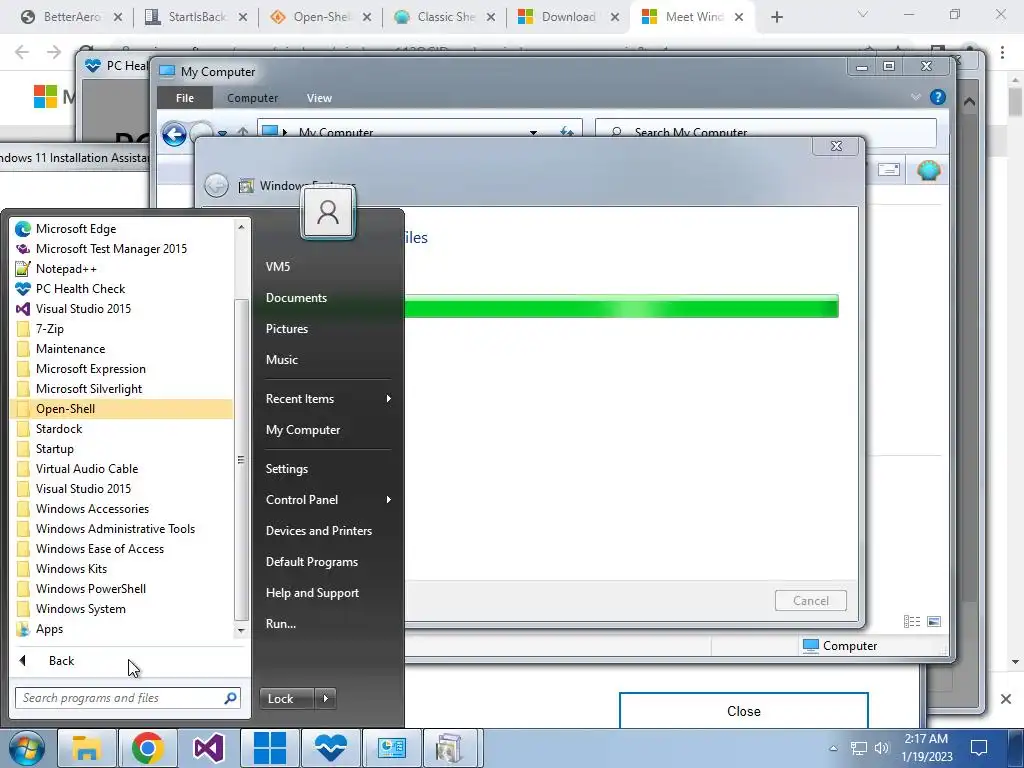Show hidden system tray icons
1024x768 pixels.
pos(833,748)
